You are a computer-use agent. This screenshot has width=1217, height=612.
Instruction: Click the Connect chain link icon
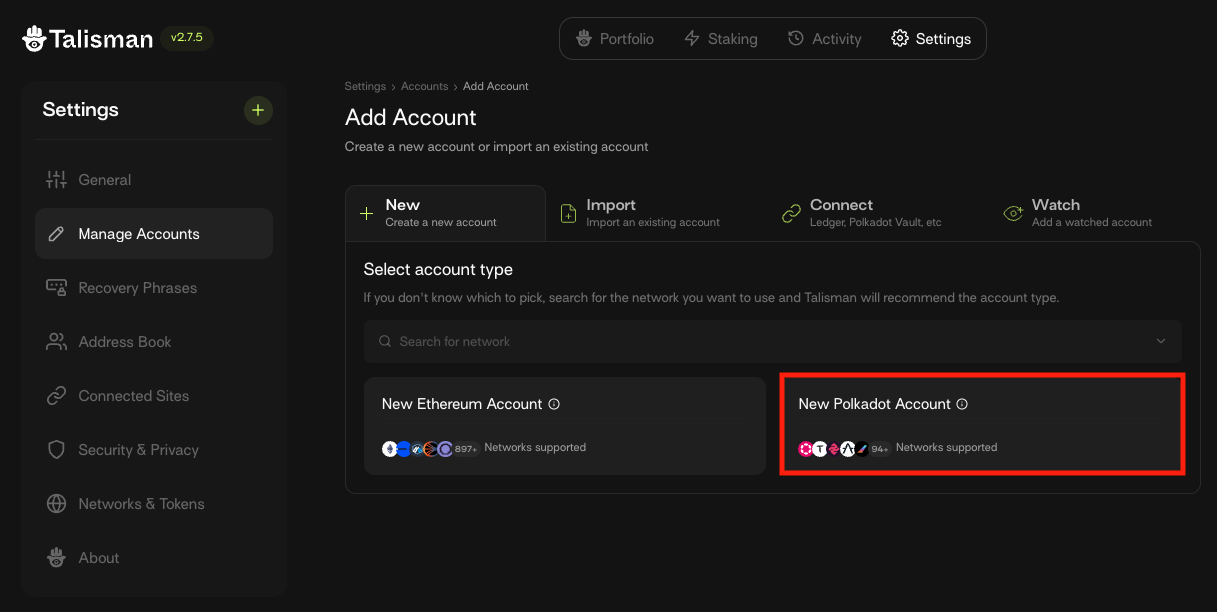pos(791,213)
